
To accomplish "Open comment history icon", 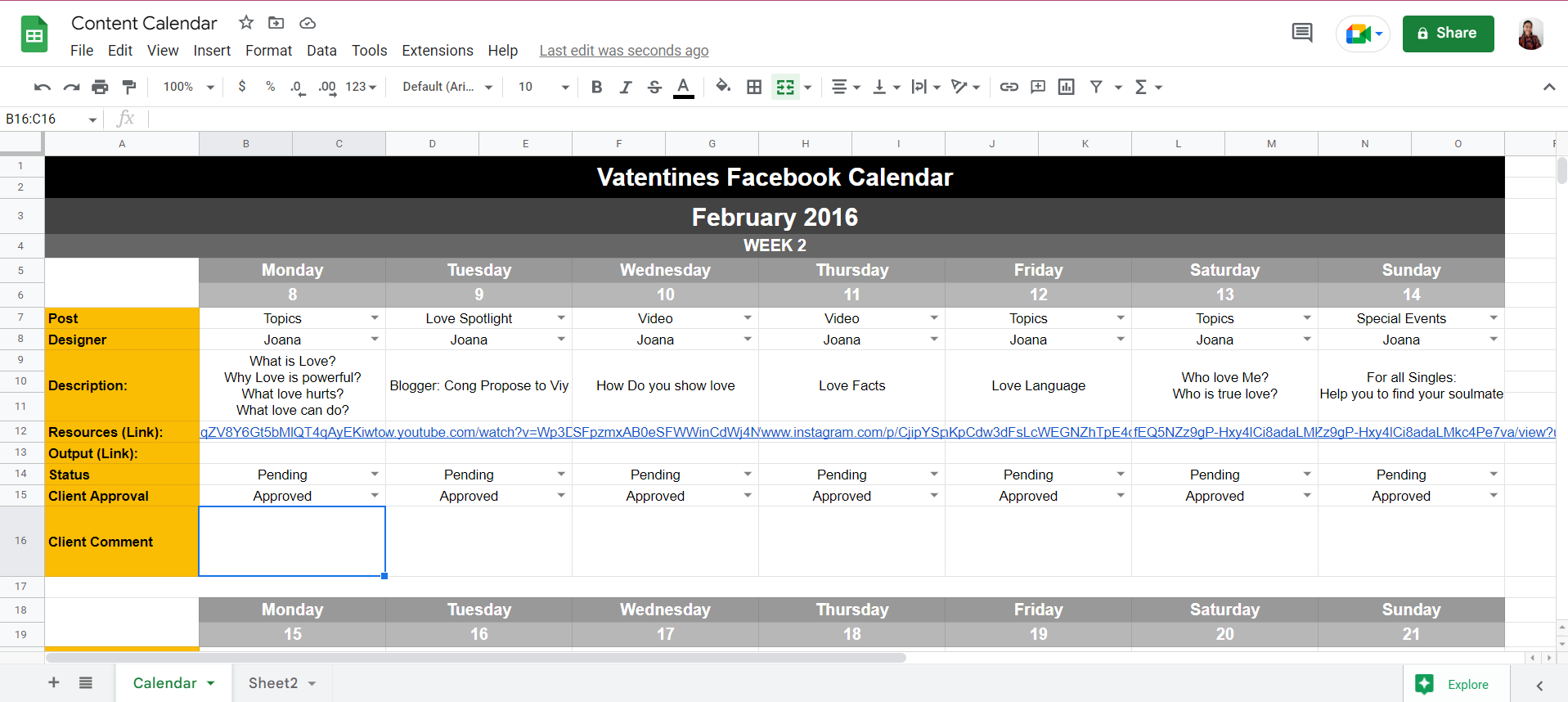I will pyautogui.click(x=1302, y=34).
